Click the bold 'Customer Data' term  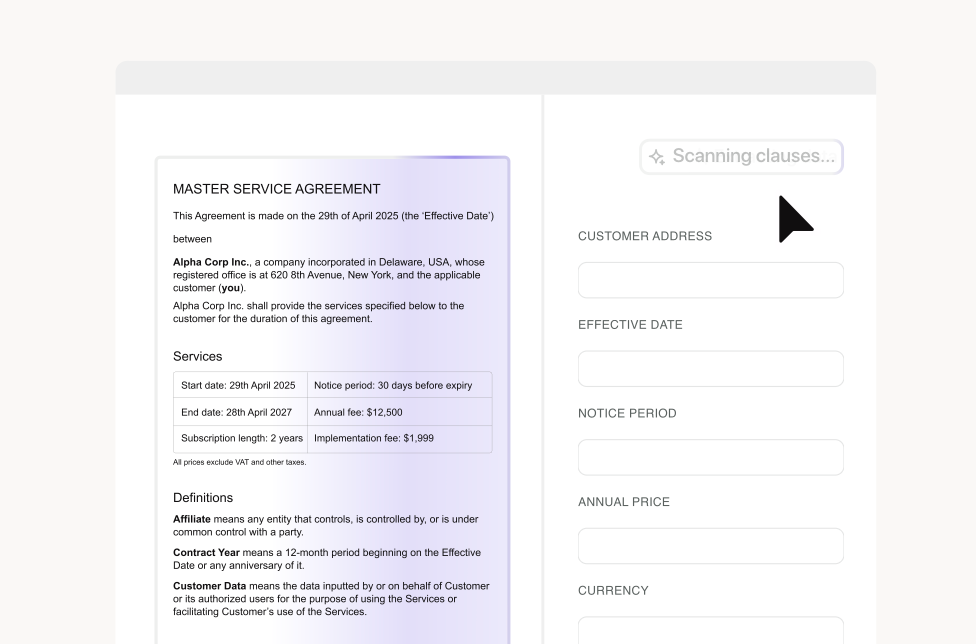coord(210,586)
